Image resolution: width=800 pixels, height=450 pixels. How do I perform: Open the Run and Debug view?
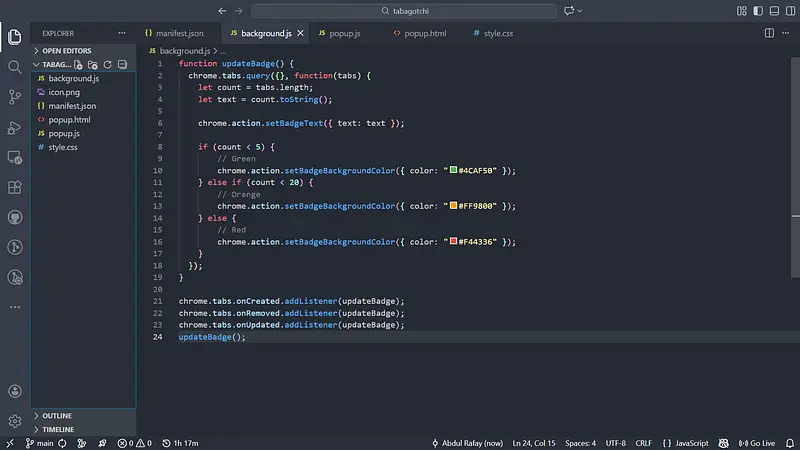pos(15,127)
